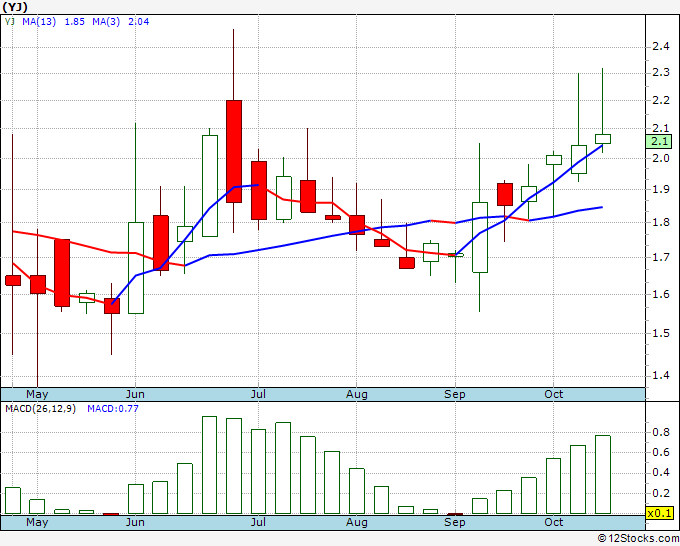The width and height of the screenshot is (680, 546).
Task: Click the tall red candle peaking near 2.2
Action: click(x=234, y=151)
